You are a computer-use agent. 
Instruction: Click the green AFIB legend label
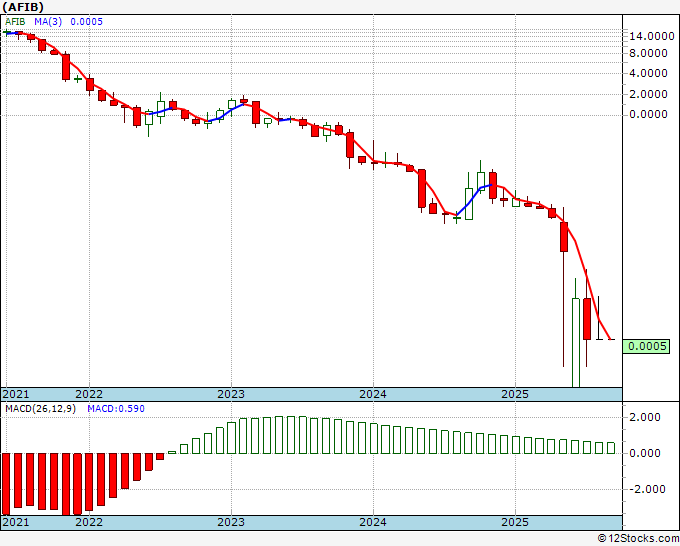15,22
